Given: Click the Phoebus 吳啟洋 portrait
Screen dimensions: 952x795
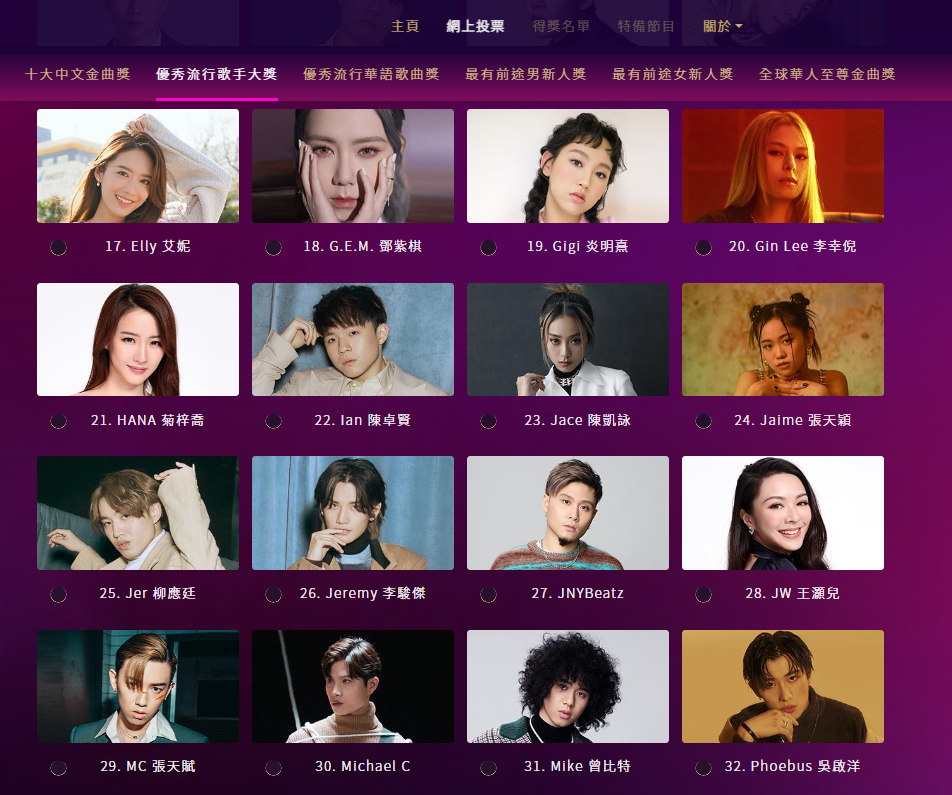Looking at the screenshot, I should (x=783, y=686).
